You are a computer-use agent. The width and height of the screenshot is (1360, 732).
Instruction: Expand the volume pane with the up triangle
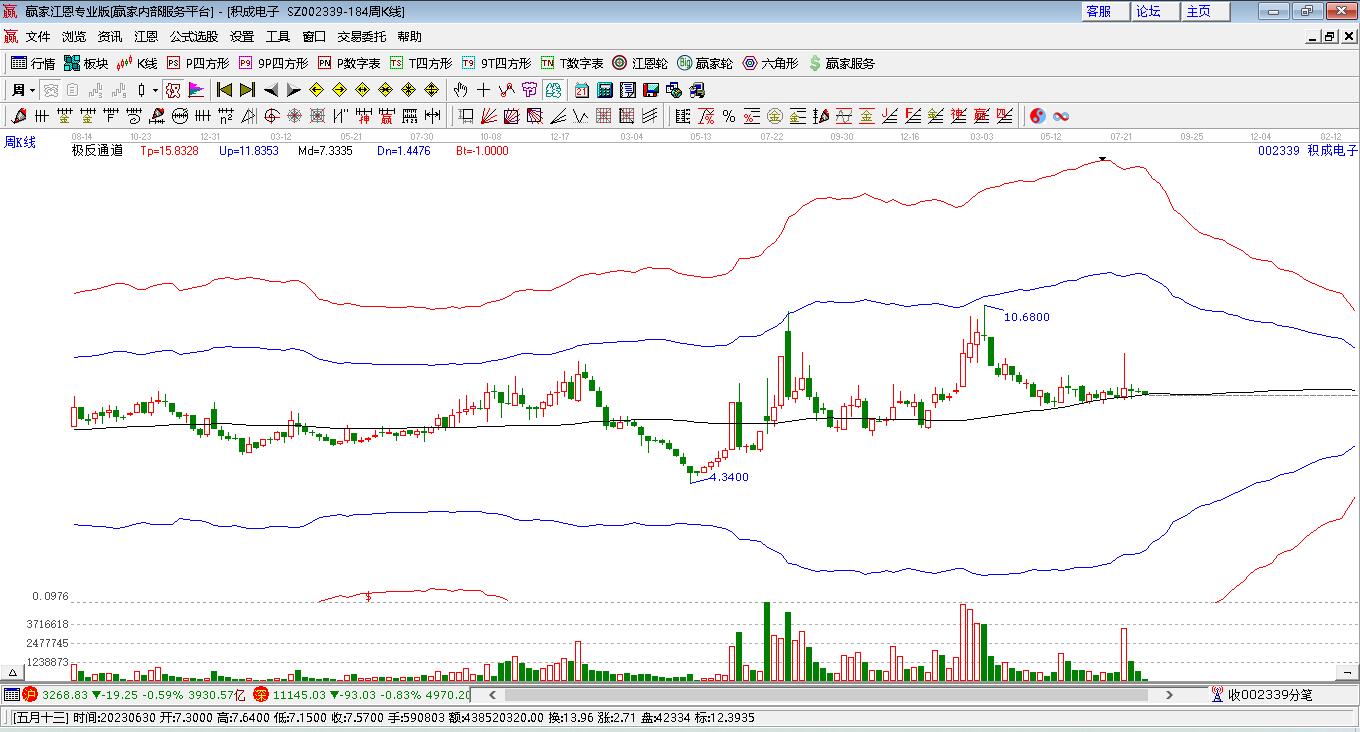pyautogui.click(x=14, y=672)
